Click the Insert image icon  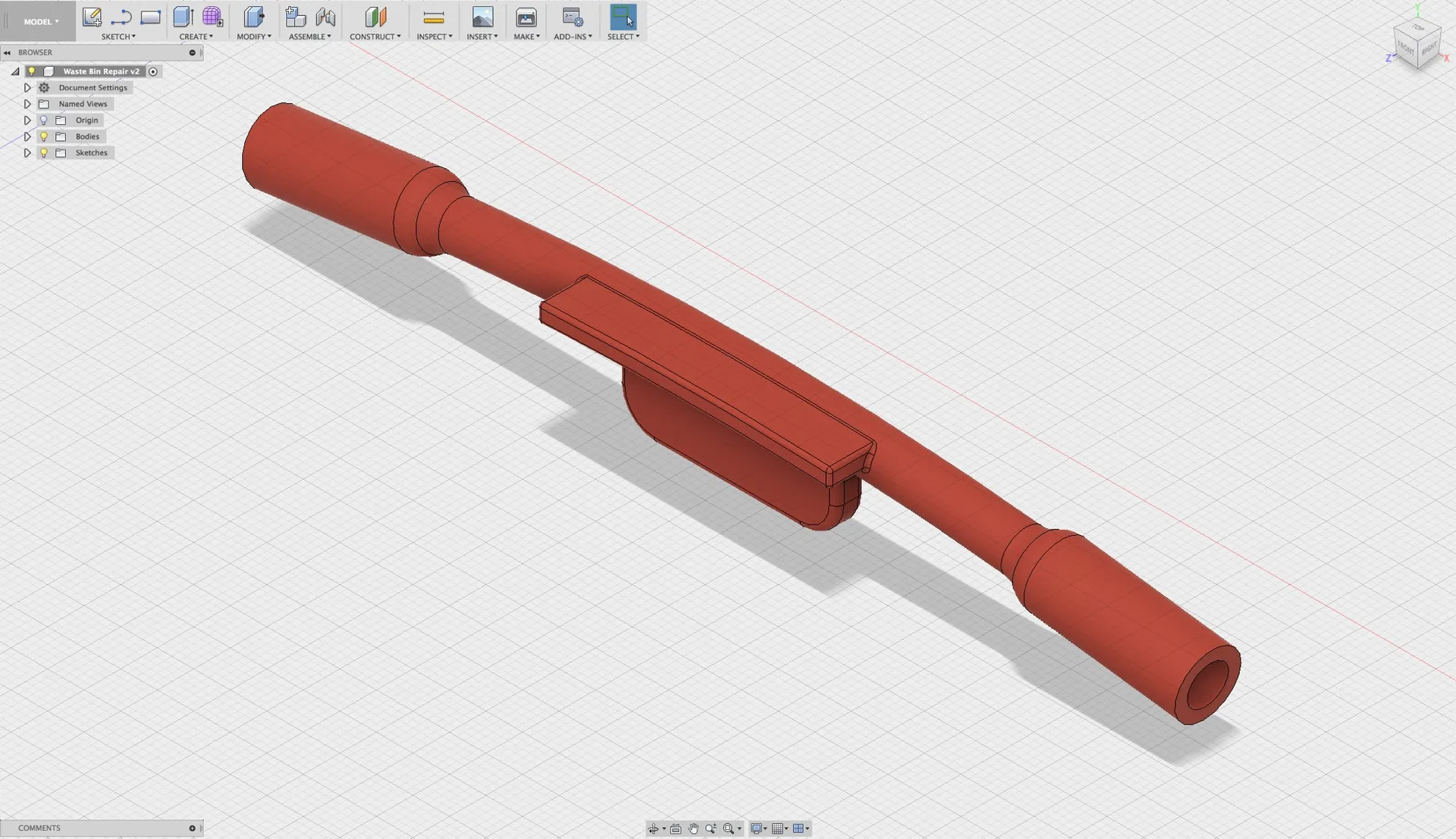(x=482, y=17)
